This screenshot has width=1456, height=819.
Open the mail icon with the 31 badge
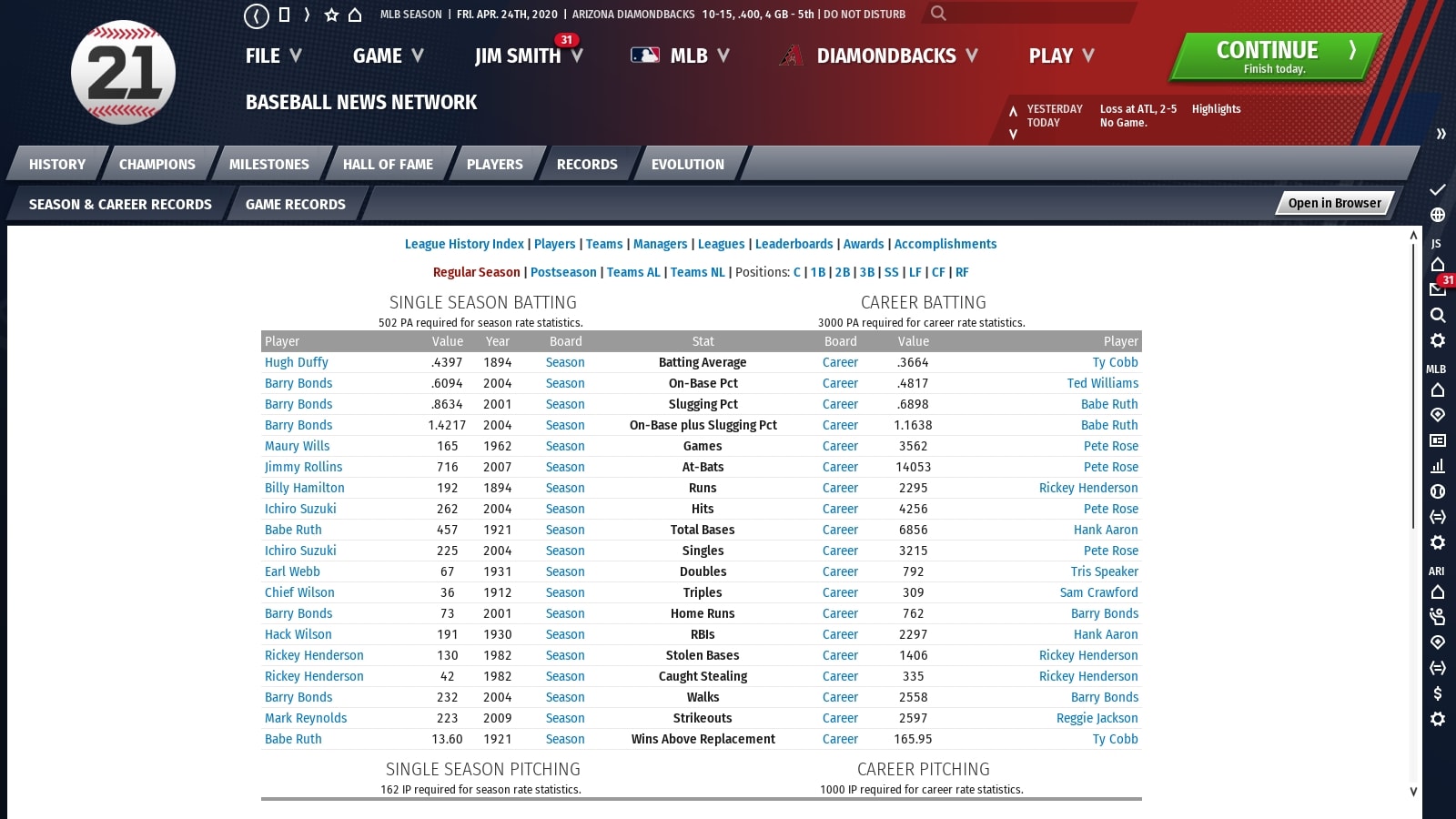1438,289
